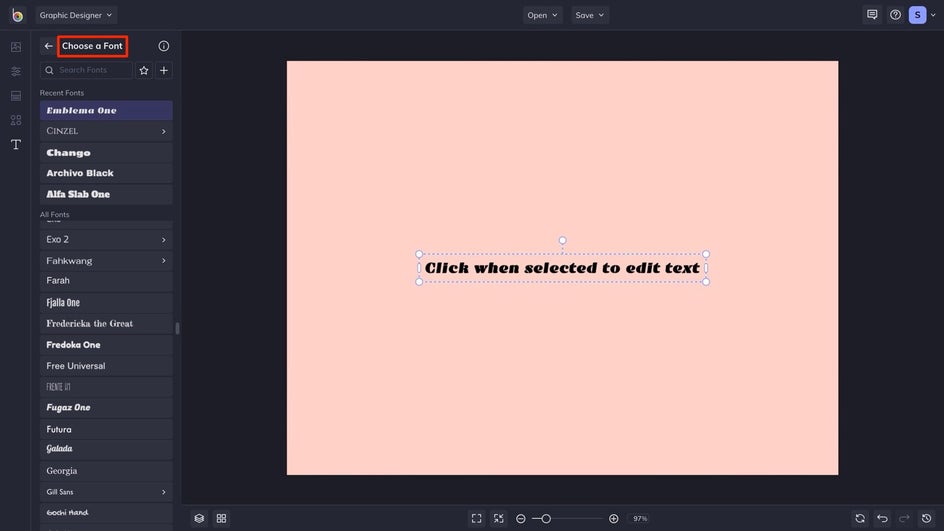Expand the Fahkwang font variants
The width and height of the screenshot is (944, 531).
pyautogui.click(x=163, y=261)
